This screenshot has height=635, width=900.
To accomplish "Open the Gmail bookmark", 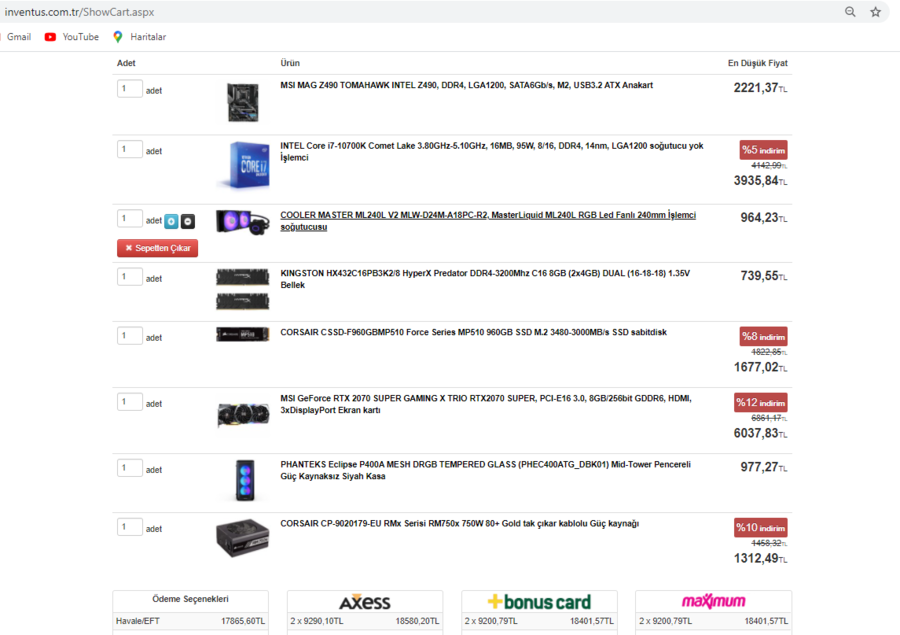I will pyautogui.click(x=18, y=37).
